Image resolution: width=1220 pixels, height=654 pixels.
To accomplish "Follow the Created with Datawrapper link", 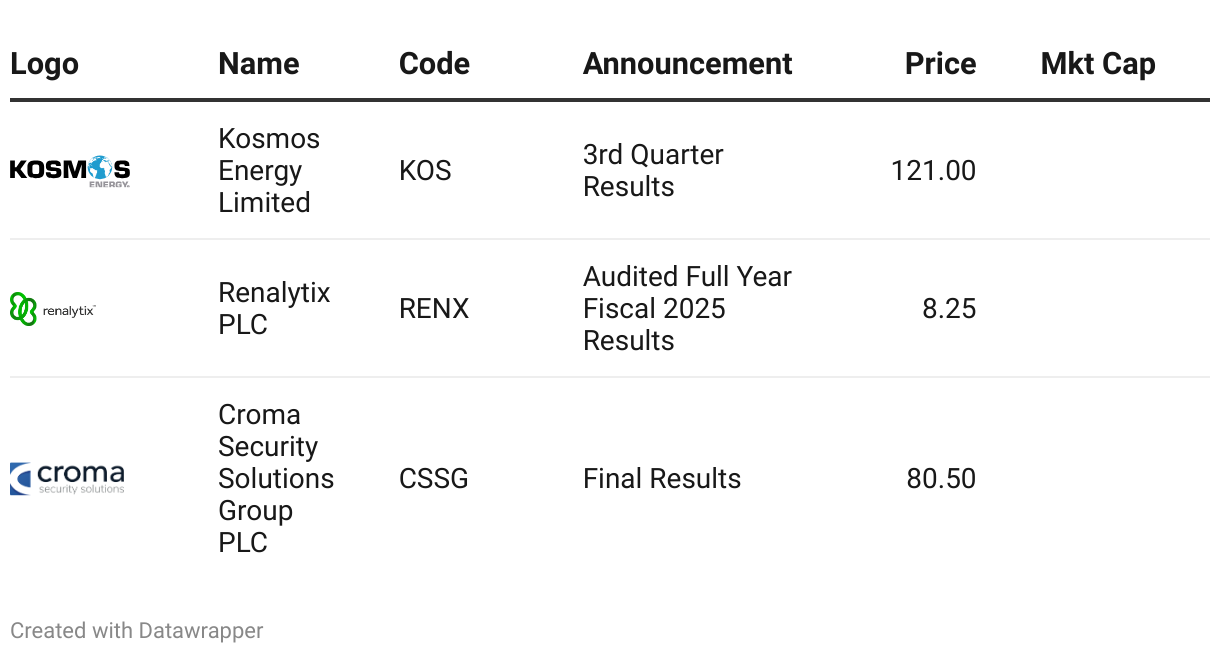I will tap(137, 631).
